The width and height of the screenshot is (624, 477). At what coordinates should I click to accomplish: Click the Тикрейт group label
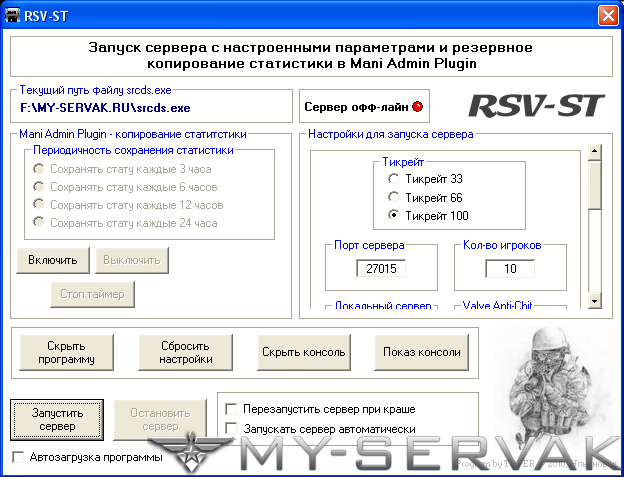(403, 162)
